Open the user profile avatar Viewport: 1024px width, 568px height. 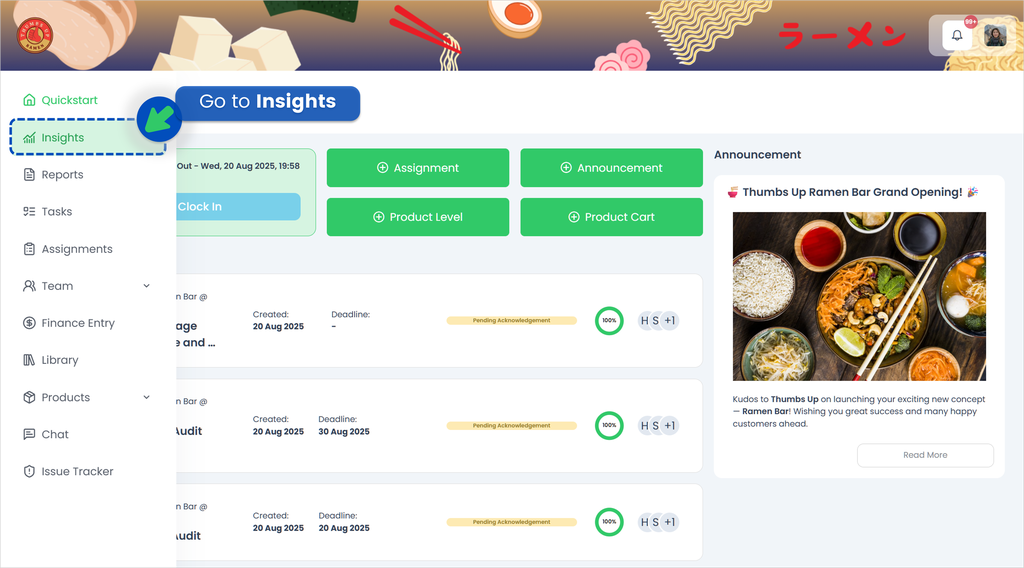995,36
